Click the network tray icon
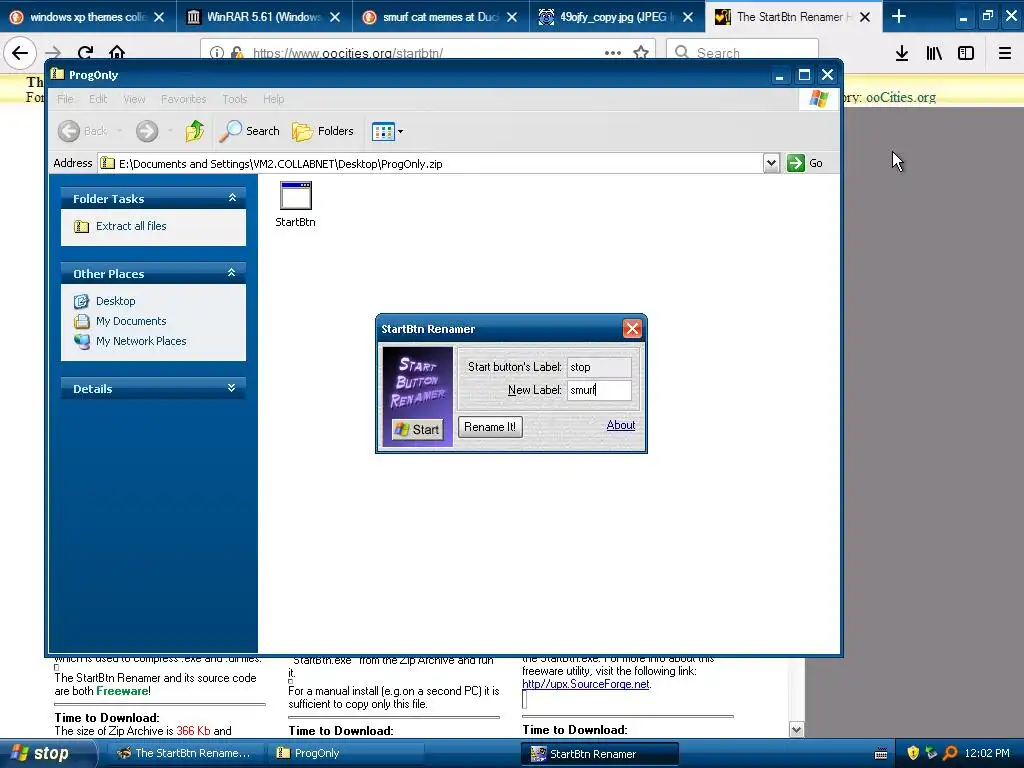 931,753
